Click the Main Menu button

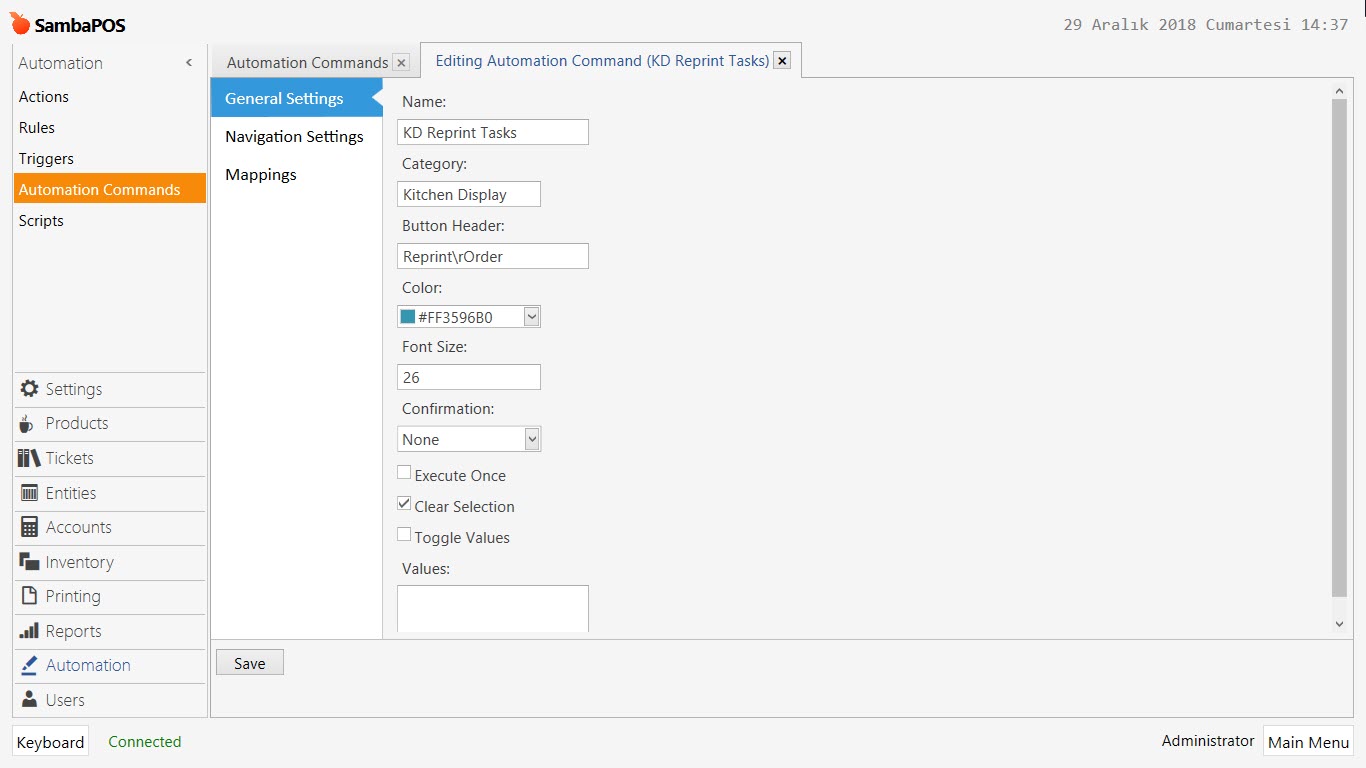click(x=1308, y=742)
